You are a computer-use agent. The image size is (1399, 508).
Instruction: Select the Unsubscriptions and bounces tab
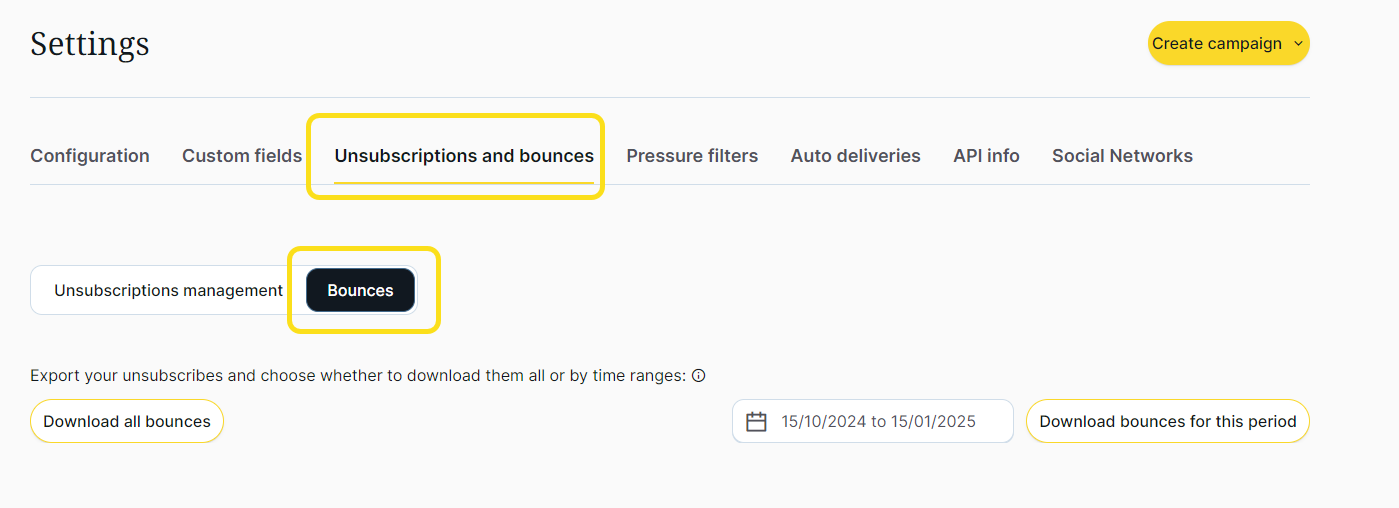tap(464, 156)
